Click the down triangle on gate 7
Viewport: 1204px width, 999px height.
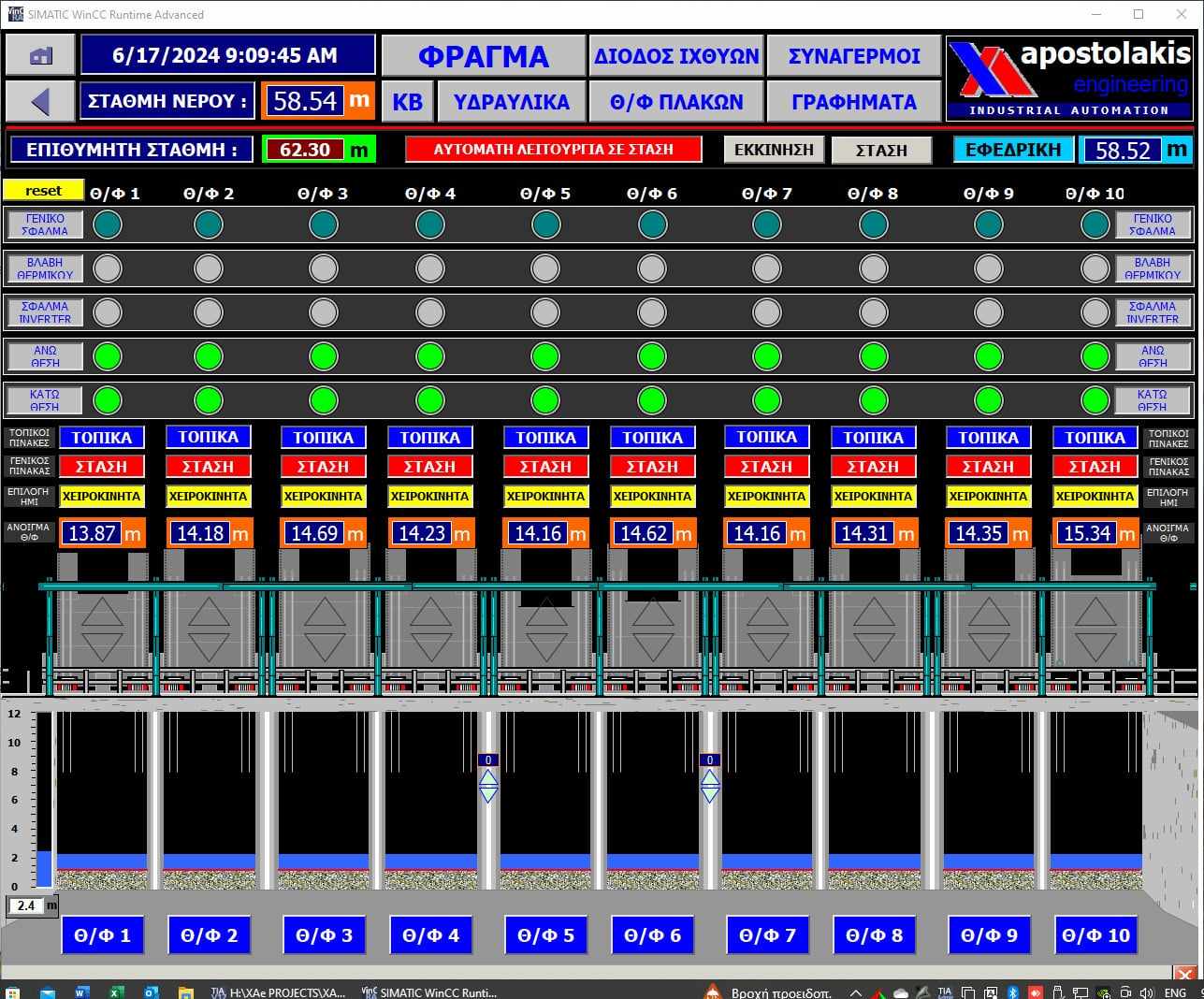click(x=767, y=647)
